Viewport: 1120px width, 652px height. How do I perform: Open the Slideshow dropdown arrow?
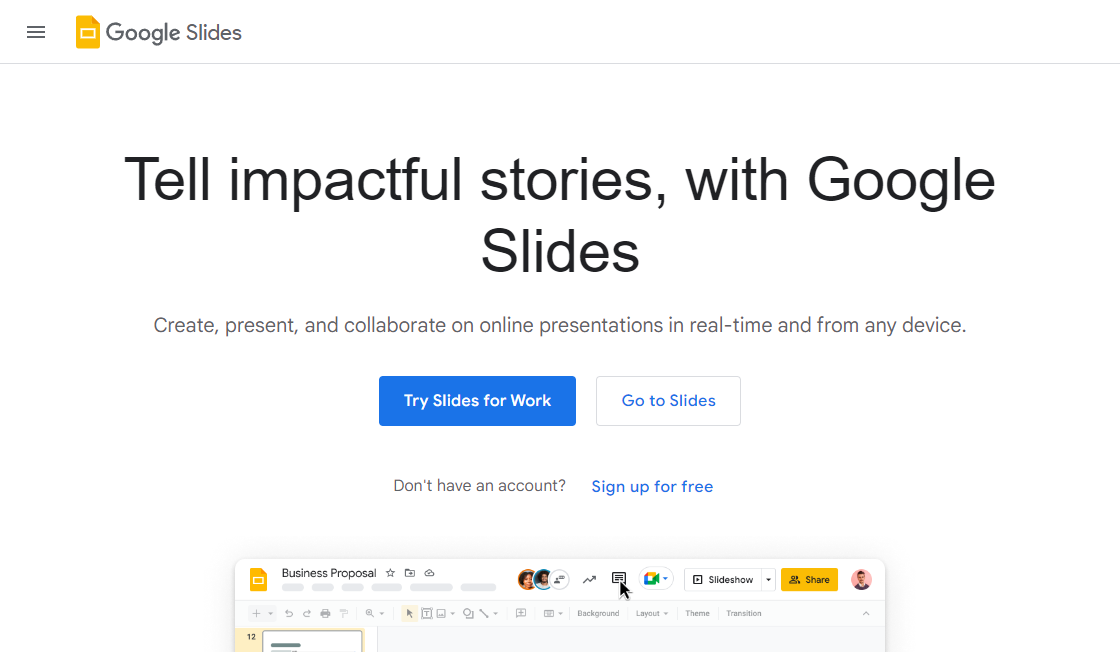click(768, 579)
